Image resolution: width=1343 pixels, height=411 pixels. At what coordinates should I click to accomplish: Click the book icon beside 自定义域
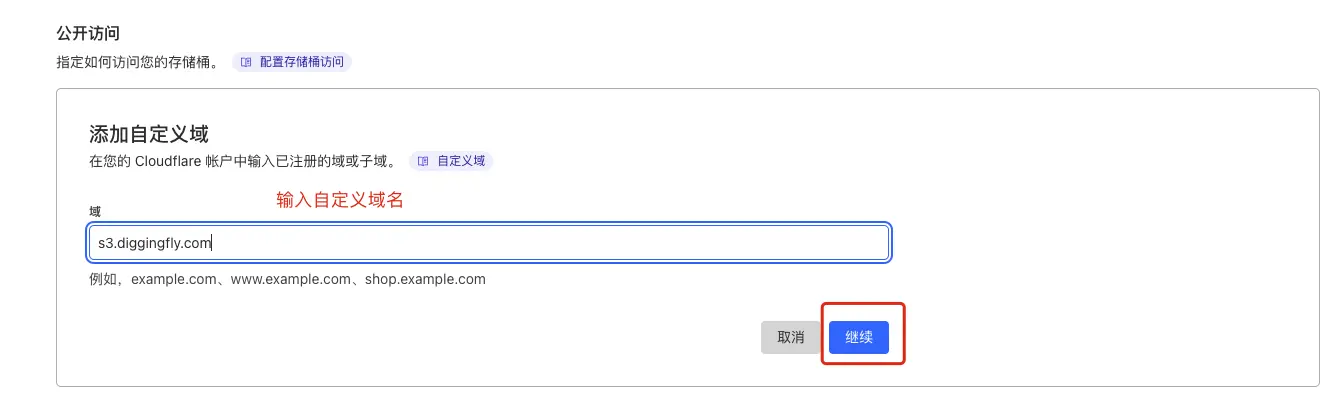click(423, 160)
